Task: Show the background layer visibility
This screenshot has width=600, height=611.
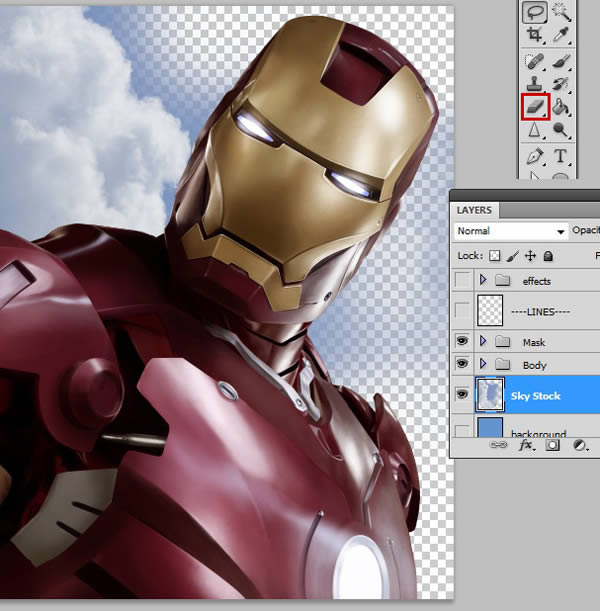Action: (x=462, y=430)
